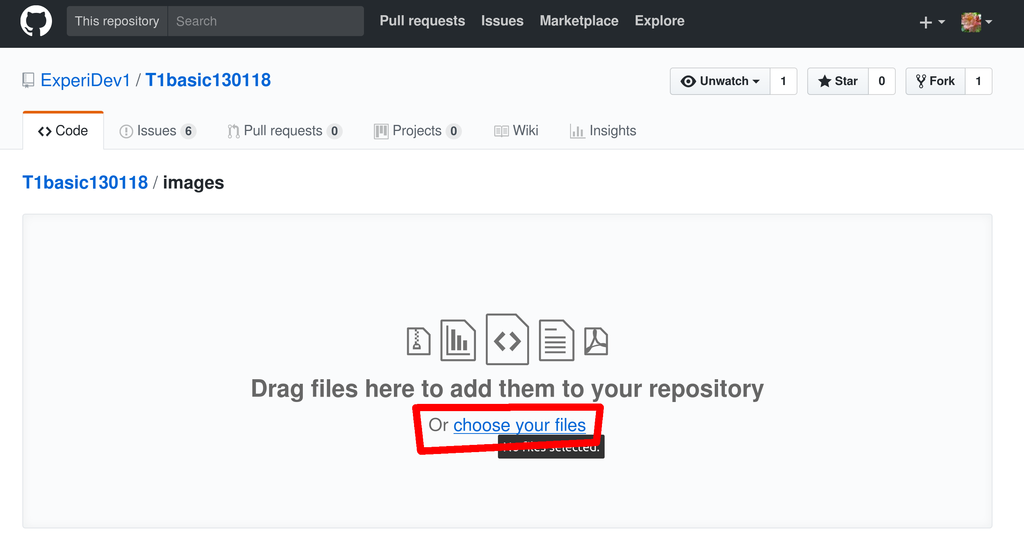Go to Marketplace
The image size is (1024, 536).
579,21
